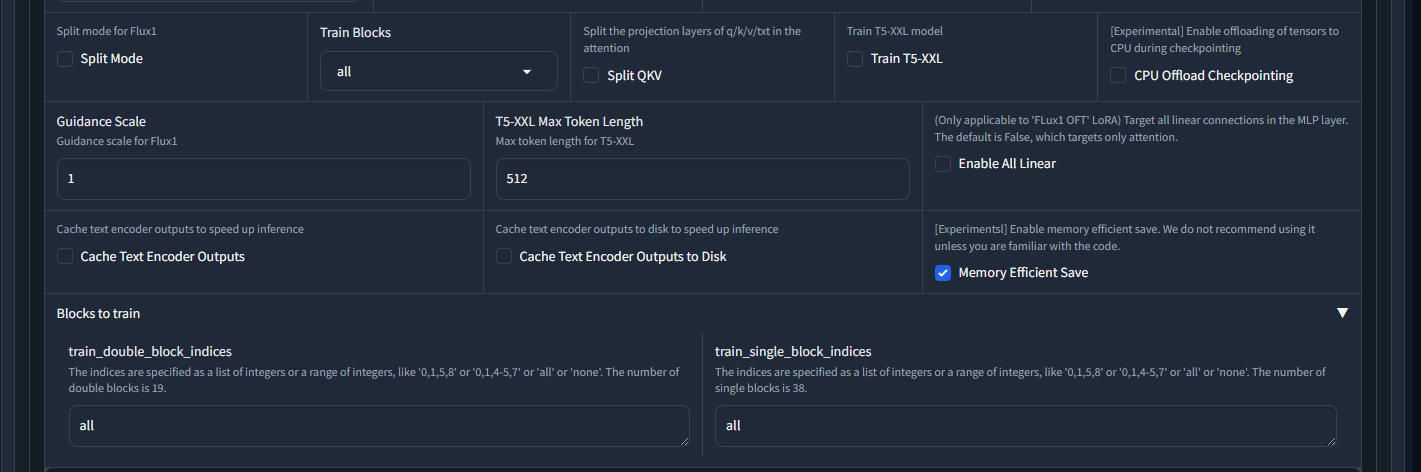Click the Guidance Scale label heading
Image resolution: width=1421 pixels, height=472 pixels.
(101, 122)
